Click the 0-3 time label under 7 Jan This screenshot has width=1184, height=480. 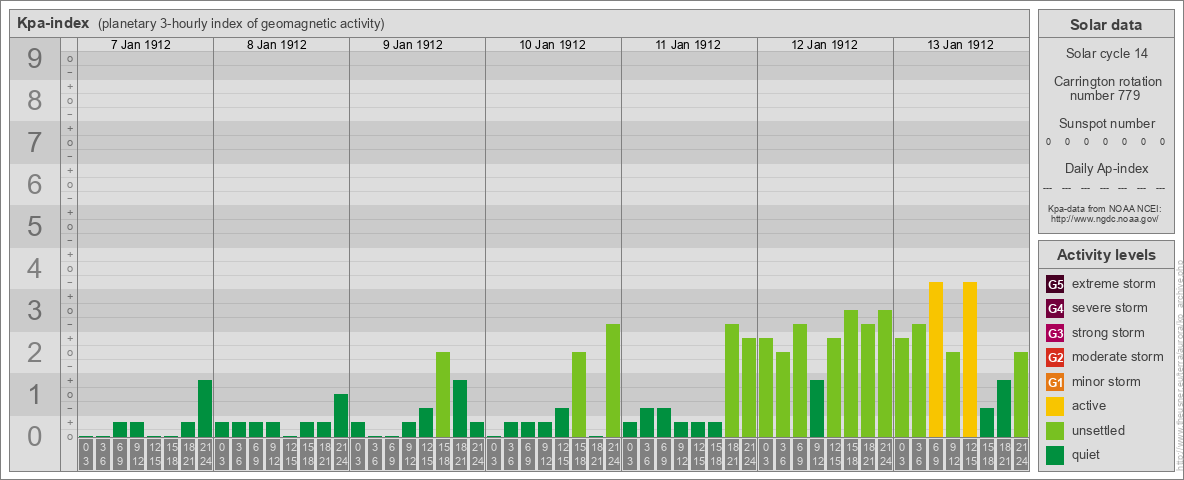tap(85, 455)
